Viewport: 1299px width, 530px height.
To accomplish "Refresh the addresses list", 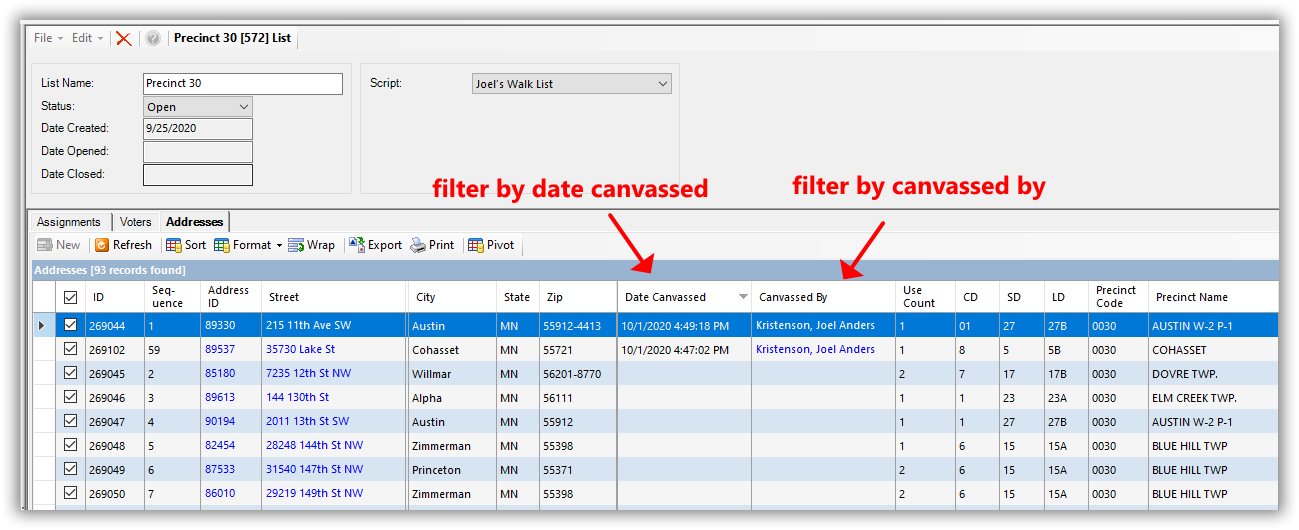I will click(x=123, y=245).
